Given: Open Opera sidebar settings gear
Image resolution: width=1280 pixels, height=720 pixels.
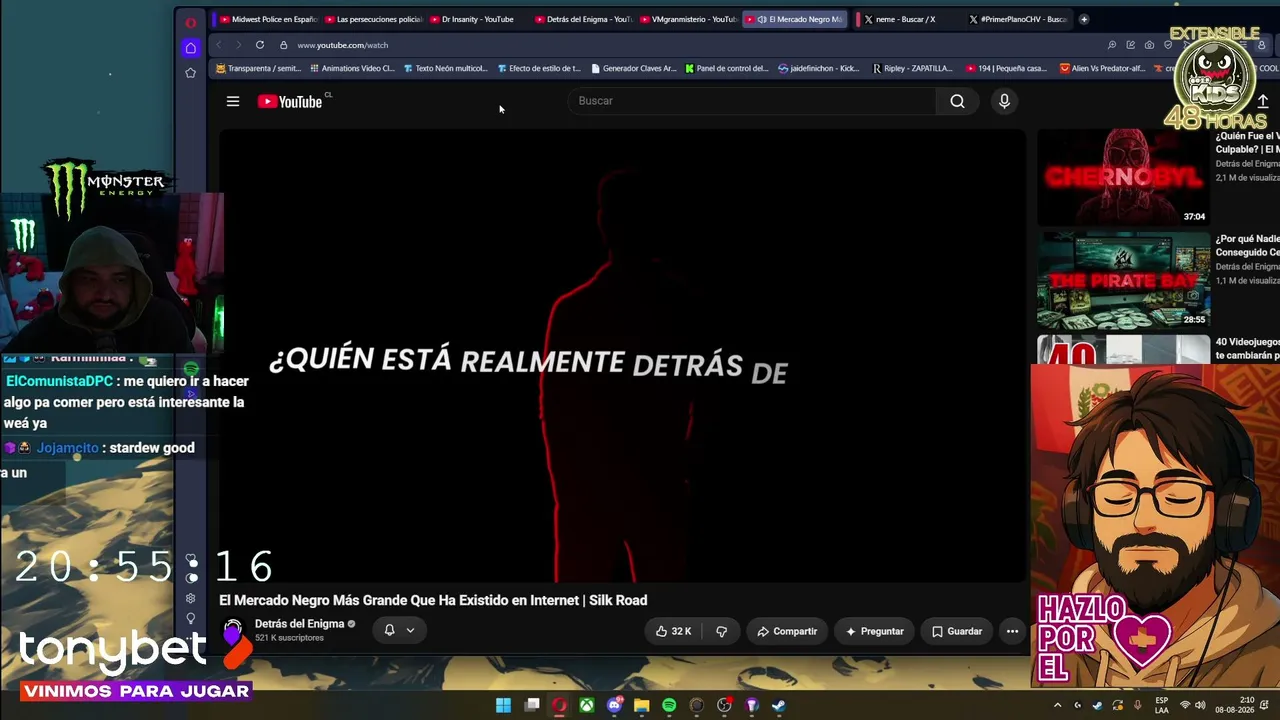Looking at the screenshot, I should (x=190, y=598).
